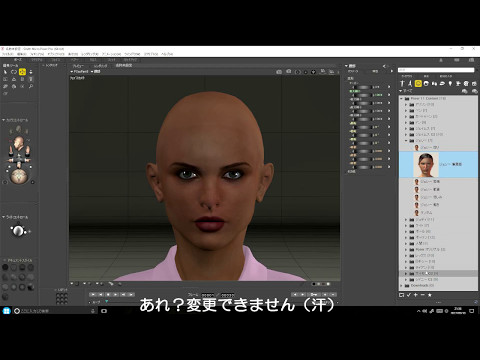480x360 pixels.
Task: Click the light control sphere
Action: (18, 231)
